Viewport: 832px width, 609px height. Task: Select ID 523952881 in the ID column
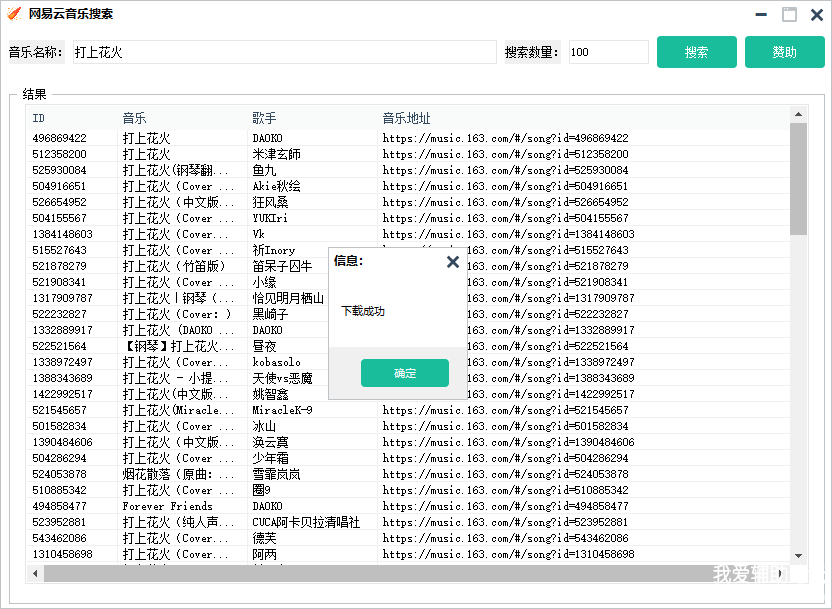click(x=59, y=522)
